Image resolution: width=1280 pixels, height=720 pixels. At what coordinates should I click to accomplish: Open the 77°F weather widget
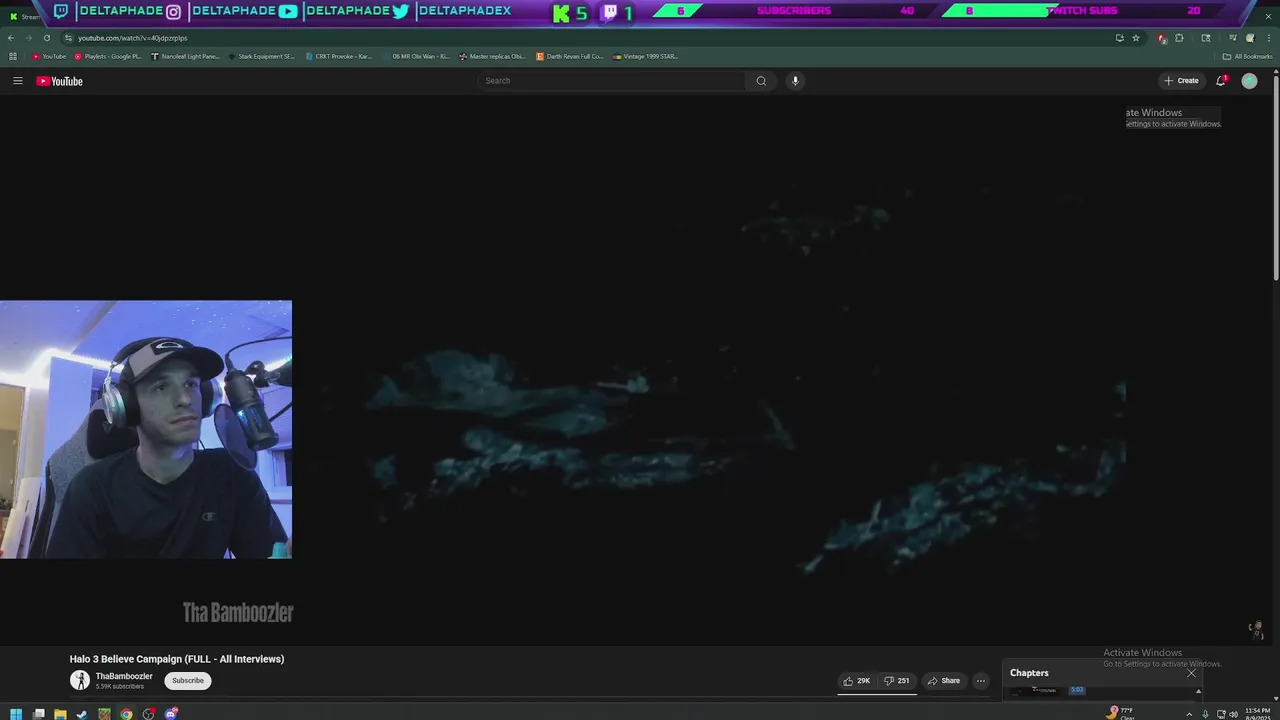[x=1121, y=713]
